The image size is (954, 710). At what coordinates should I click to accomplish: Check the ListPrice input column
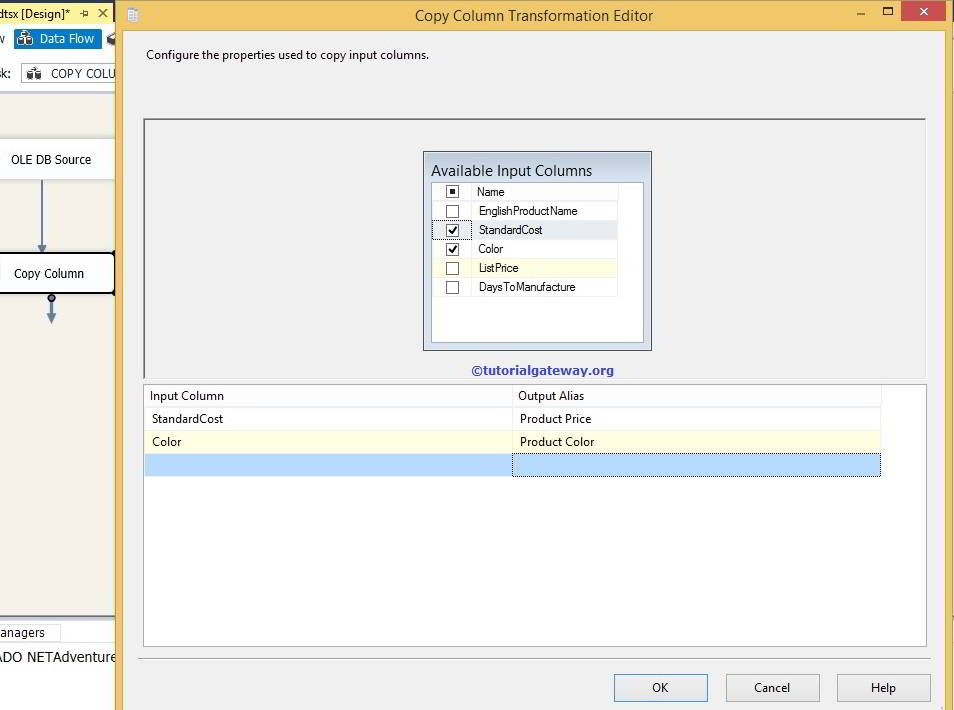pyautogui.click(x=452, y=268)
